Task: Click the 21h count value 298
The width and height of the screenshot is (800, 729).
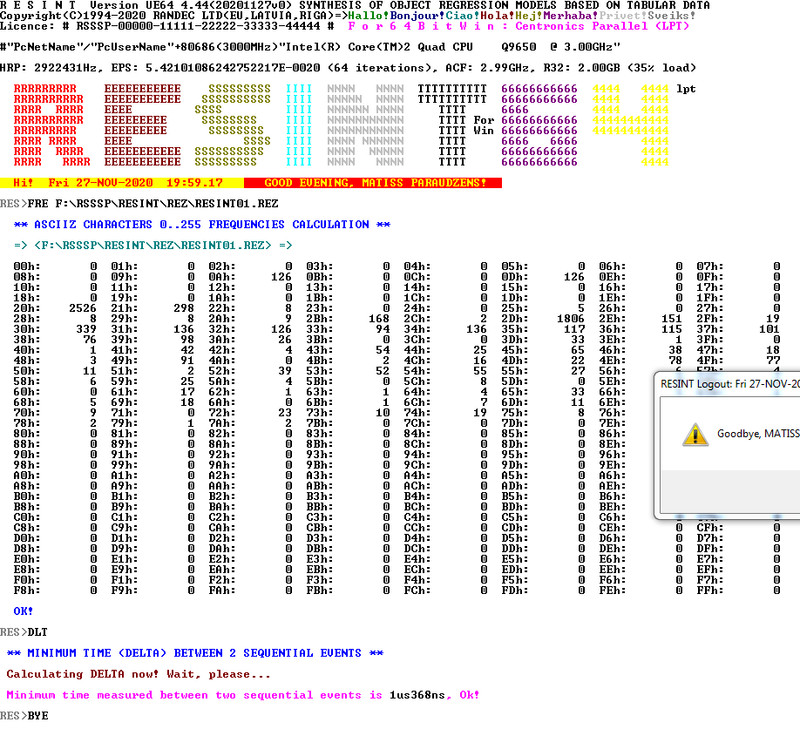Action: tap(184, 308)
